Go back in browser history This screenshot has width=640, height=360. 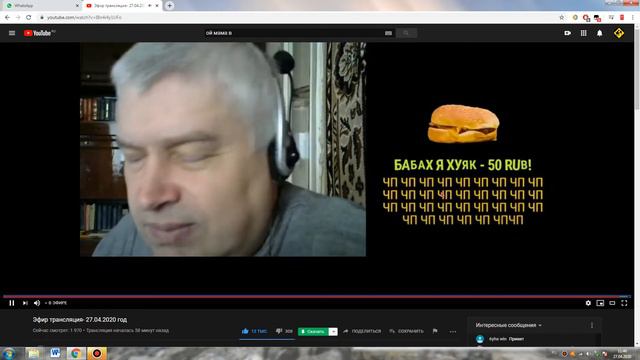pos(7,18)
